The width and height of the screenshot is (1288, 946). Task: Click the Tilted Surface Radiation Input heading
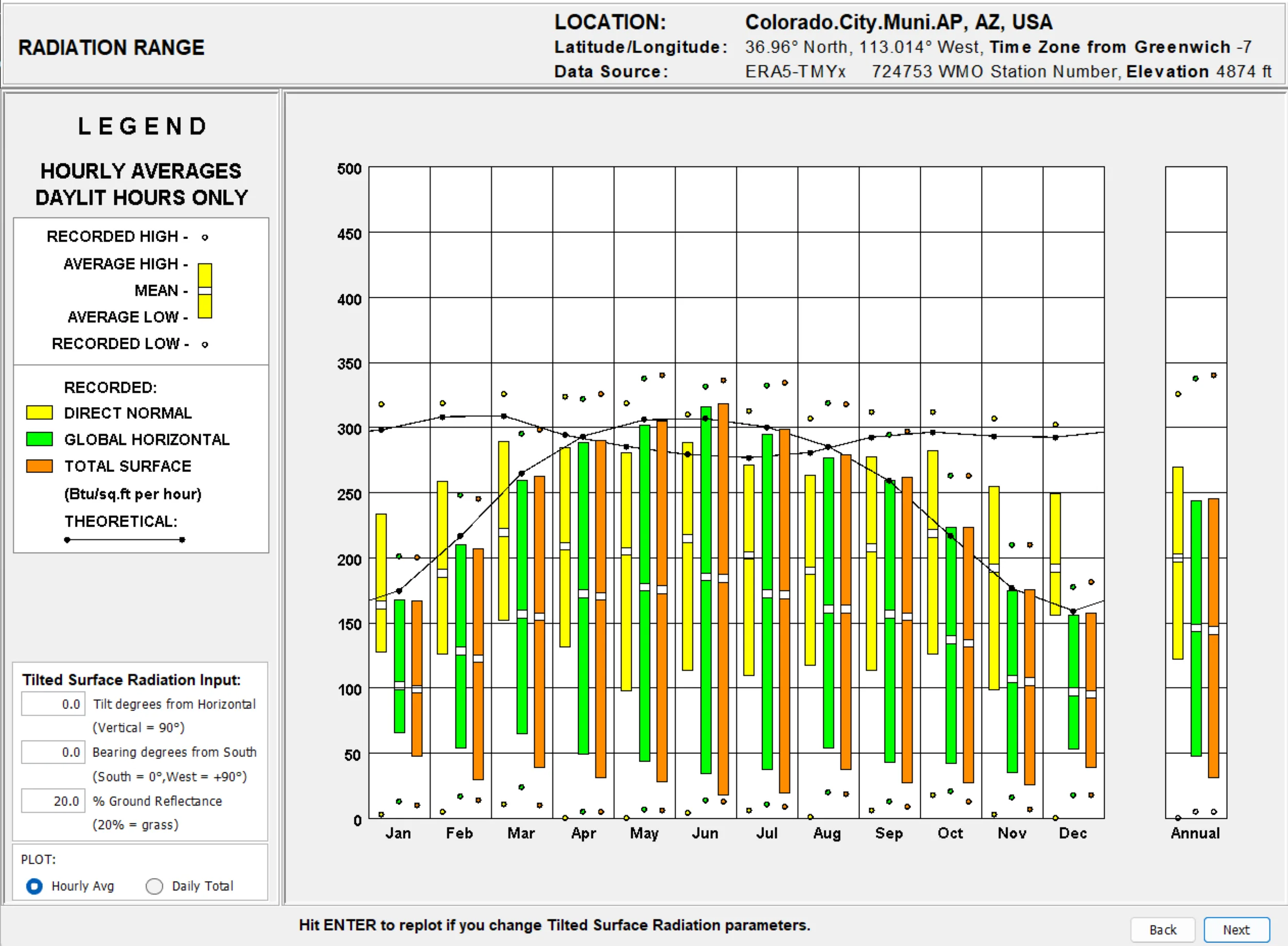(x=132, y=680)
